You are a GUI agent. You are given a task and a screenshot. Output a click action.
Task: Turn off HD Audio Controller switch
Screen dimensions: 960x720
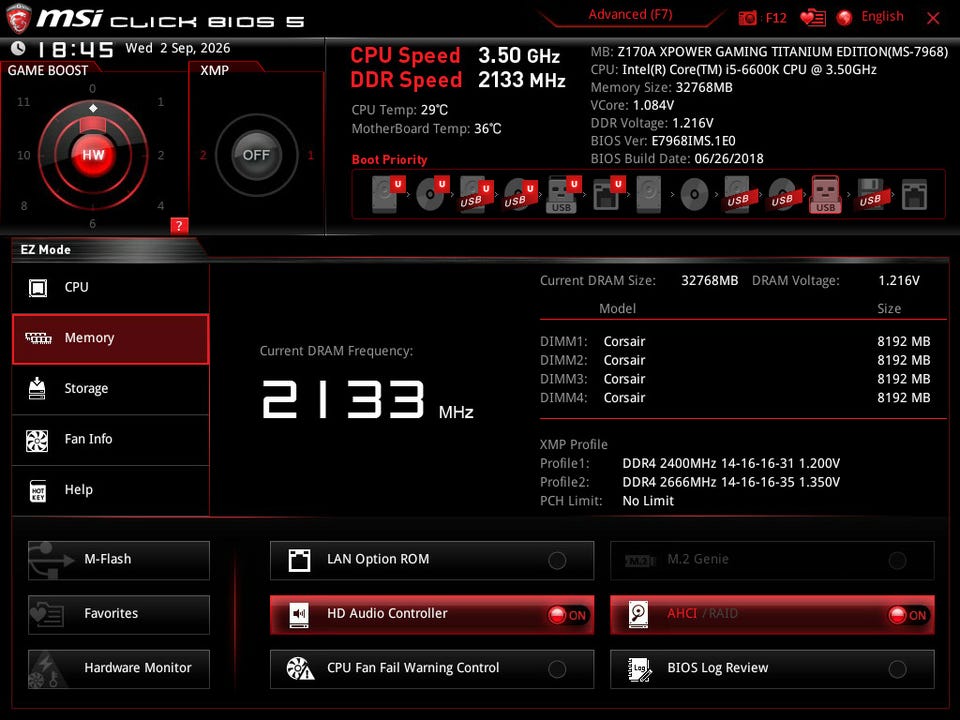click(x=568, y=615)
